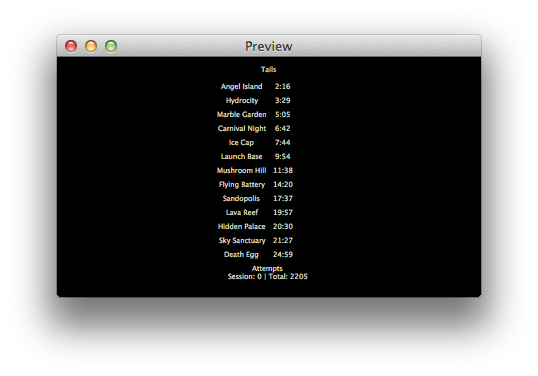Click the Sky Sanctuary 21:27 time
The height and width of the screenshot is (376, 538).
[283, 240]
